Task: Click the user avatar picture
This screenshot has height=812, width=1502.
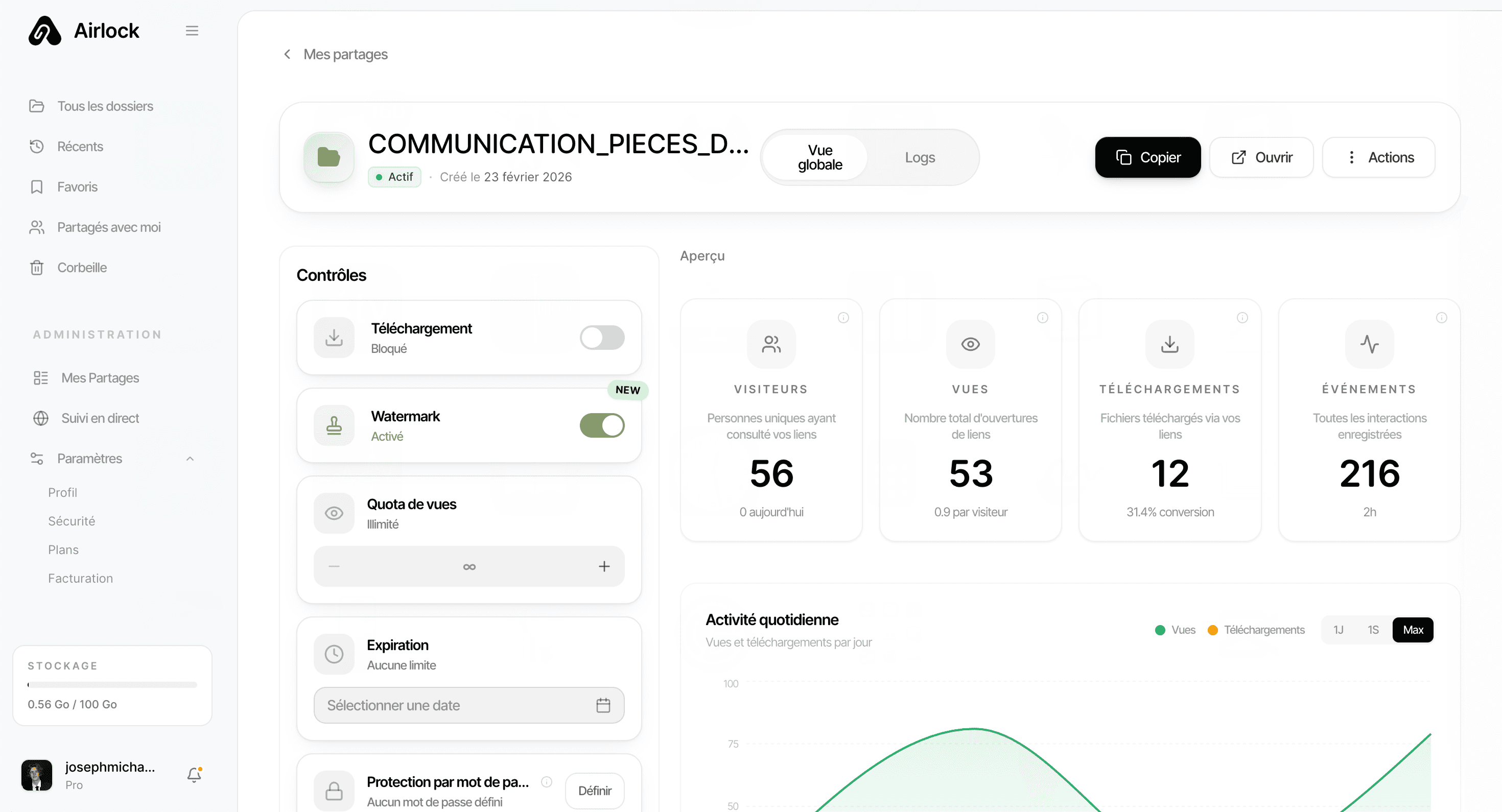Action: click(37, 775)
